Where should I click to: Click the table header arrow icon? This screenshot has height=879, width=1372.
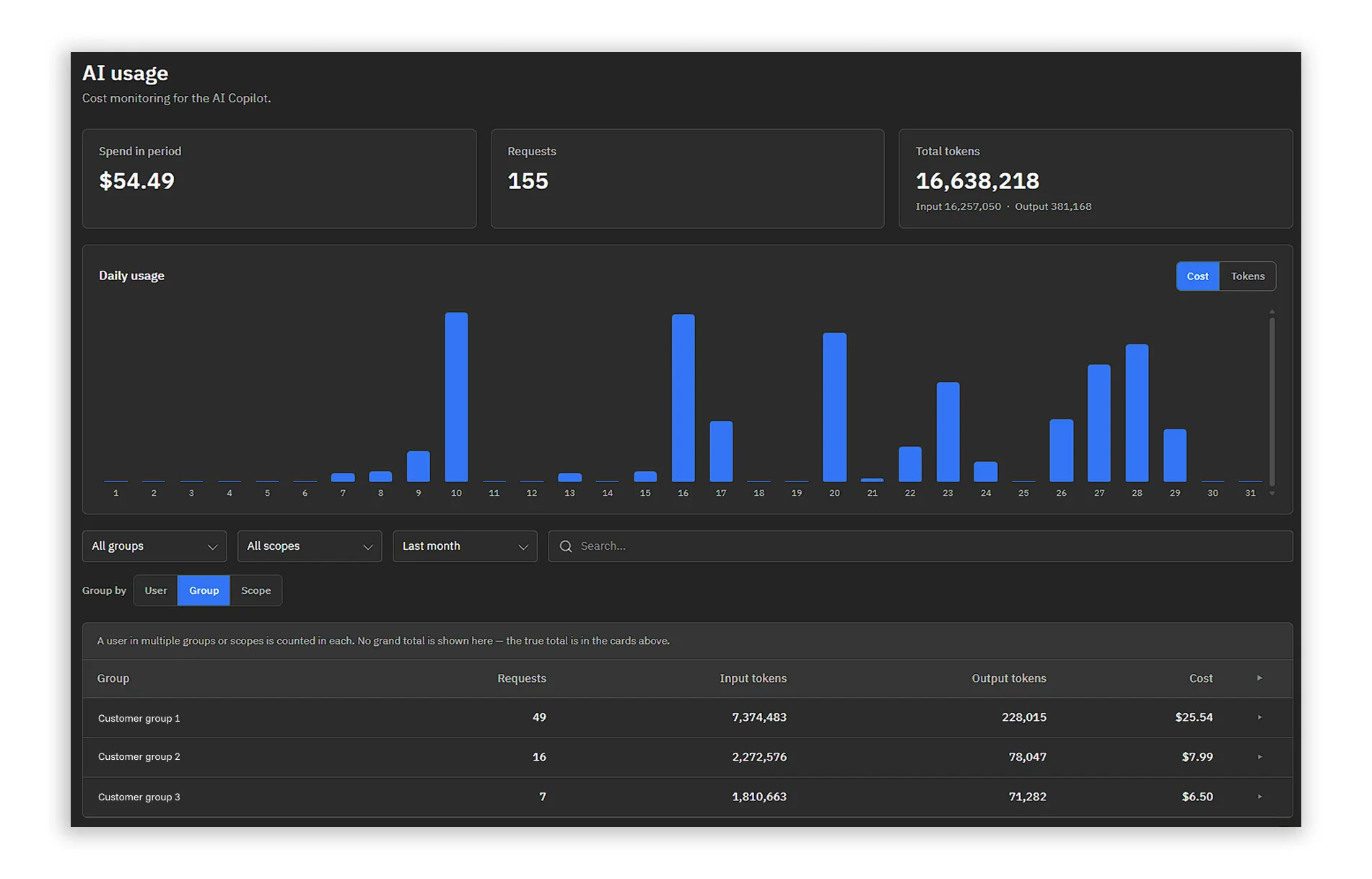(x=1259, y=678)
